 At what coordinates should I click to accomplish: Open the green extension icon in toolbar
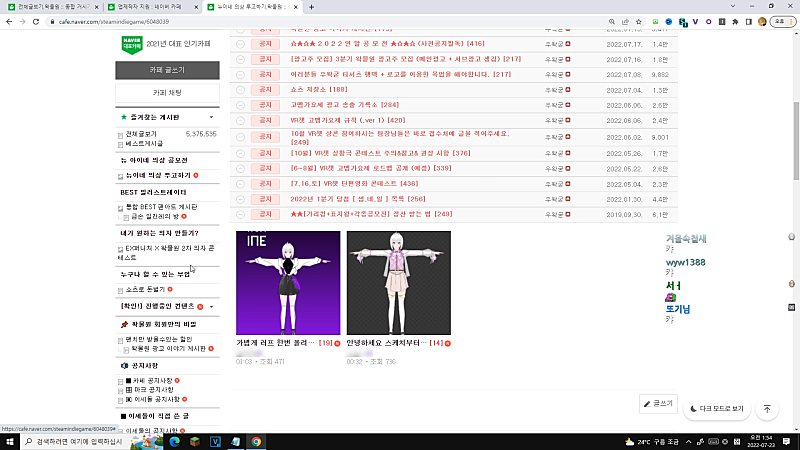tap(656, 22)
